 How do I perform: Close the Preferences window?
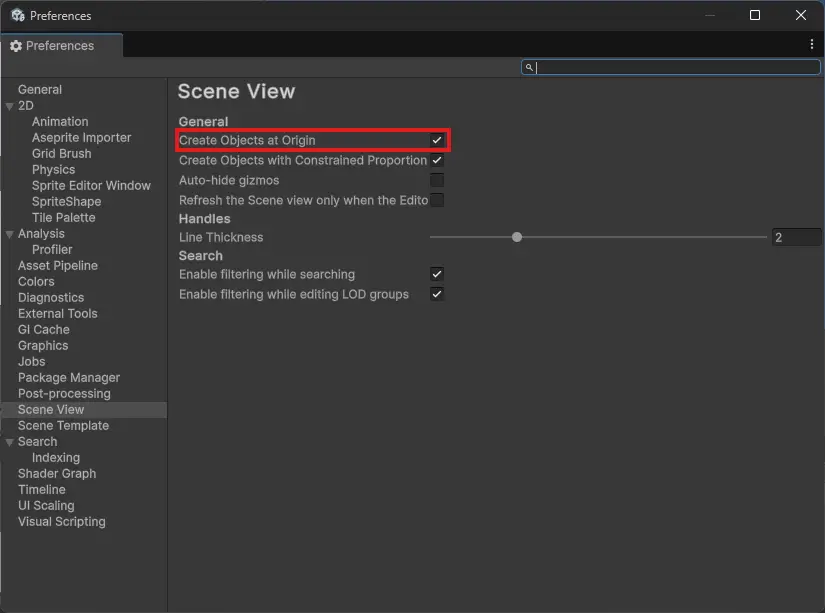(x=800, y=15)
